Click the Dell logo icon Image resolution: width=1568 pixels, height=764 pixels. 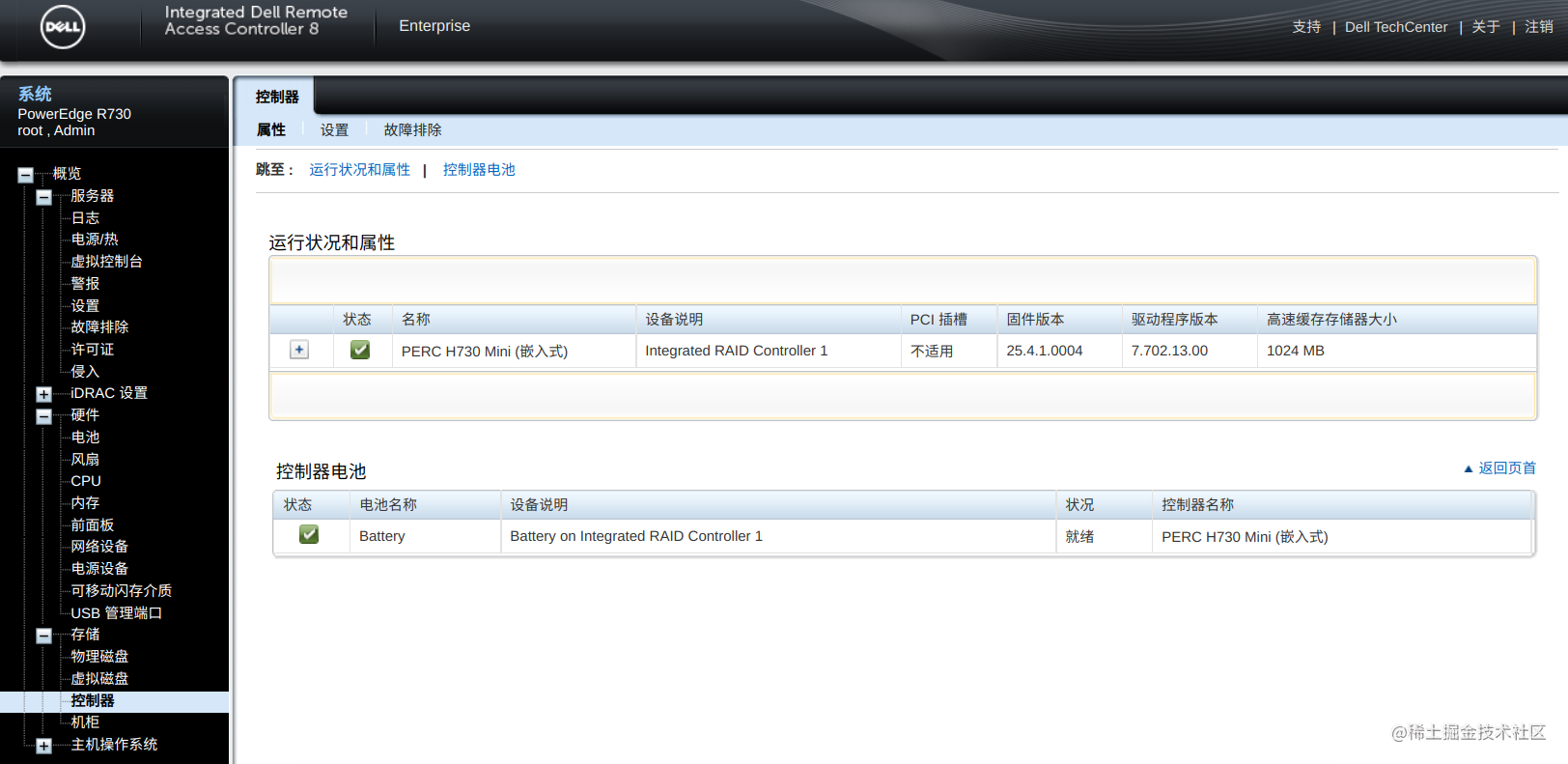[x=63, y=26]
